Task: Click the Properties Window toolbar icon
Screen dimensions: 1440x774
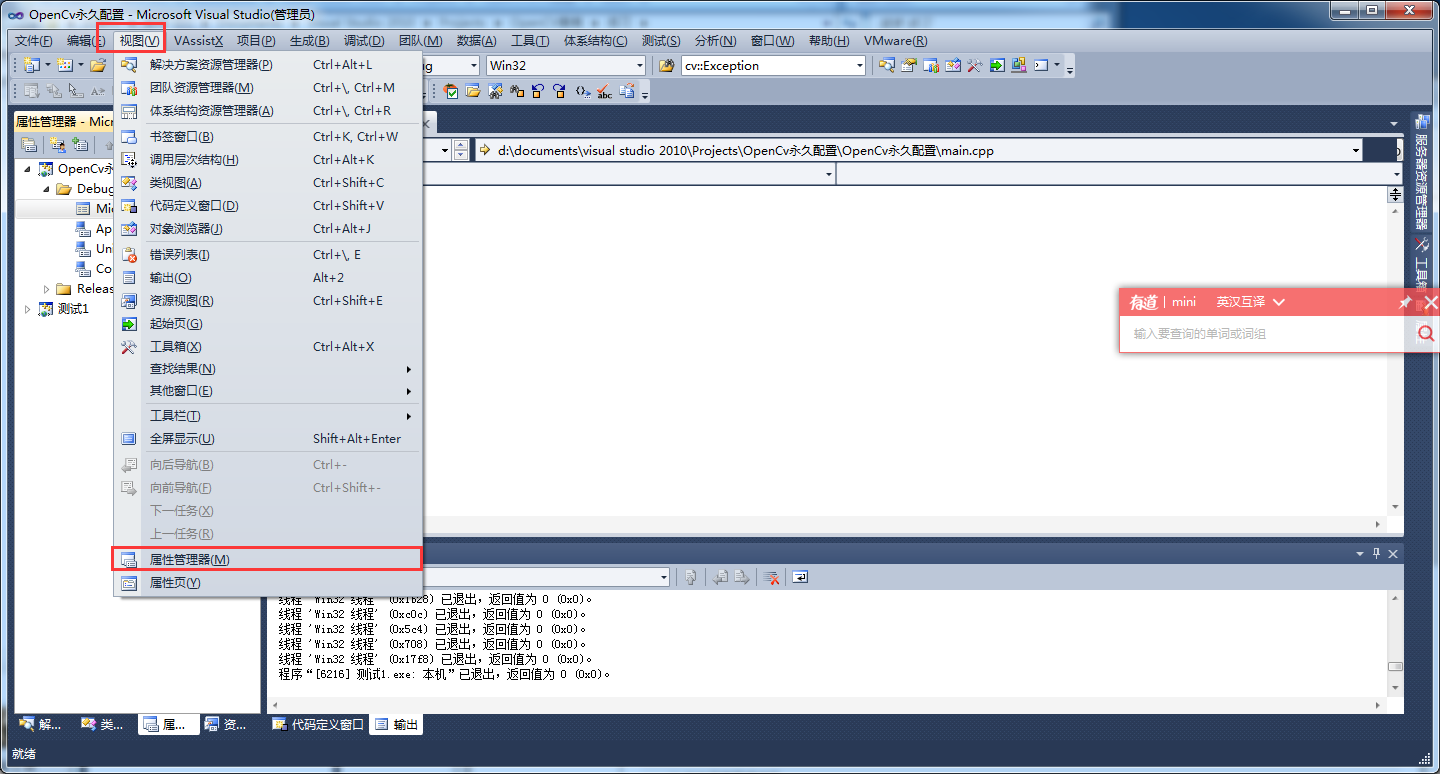Action: [908, 66]
